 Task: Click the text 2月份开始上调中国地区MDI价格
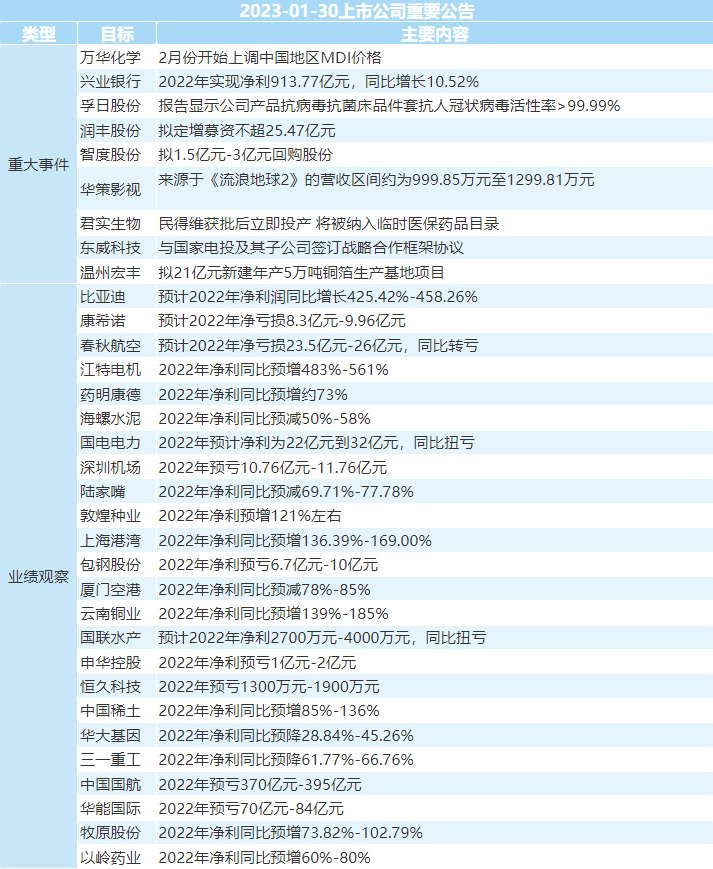coord(270,58)
